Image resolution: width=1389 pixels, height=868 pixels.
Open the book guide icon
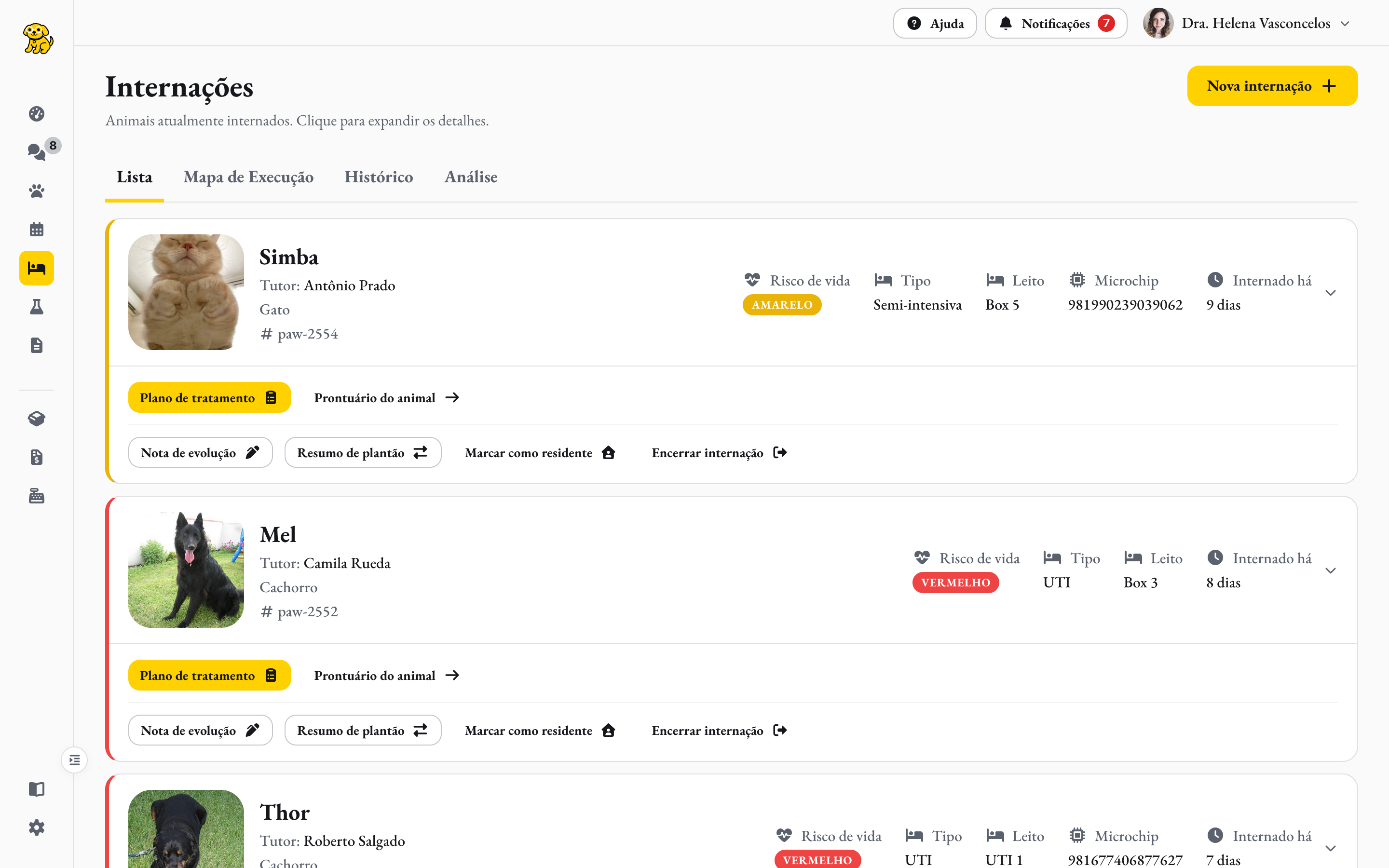(37, 789)
